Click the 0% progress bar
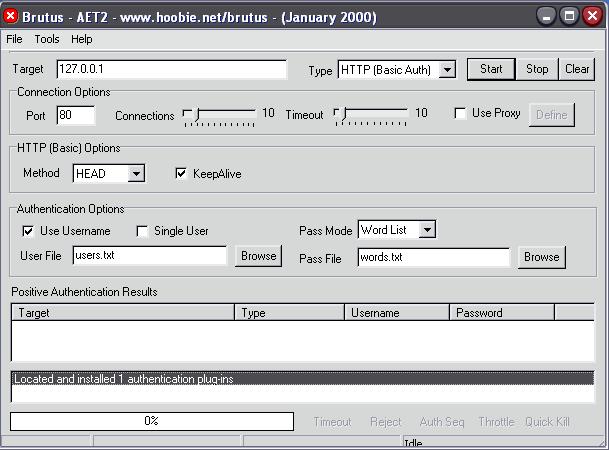 tap(152, 421)
